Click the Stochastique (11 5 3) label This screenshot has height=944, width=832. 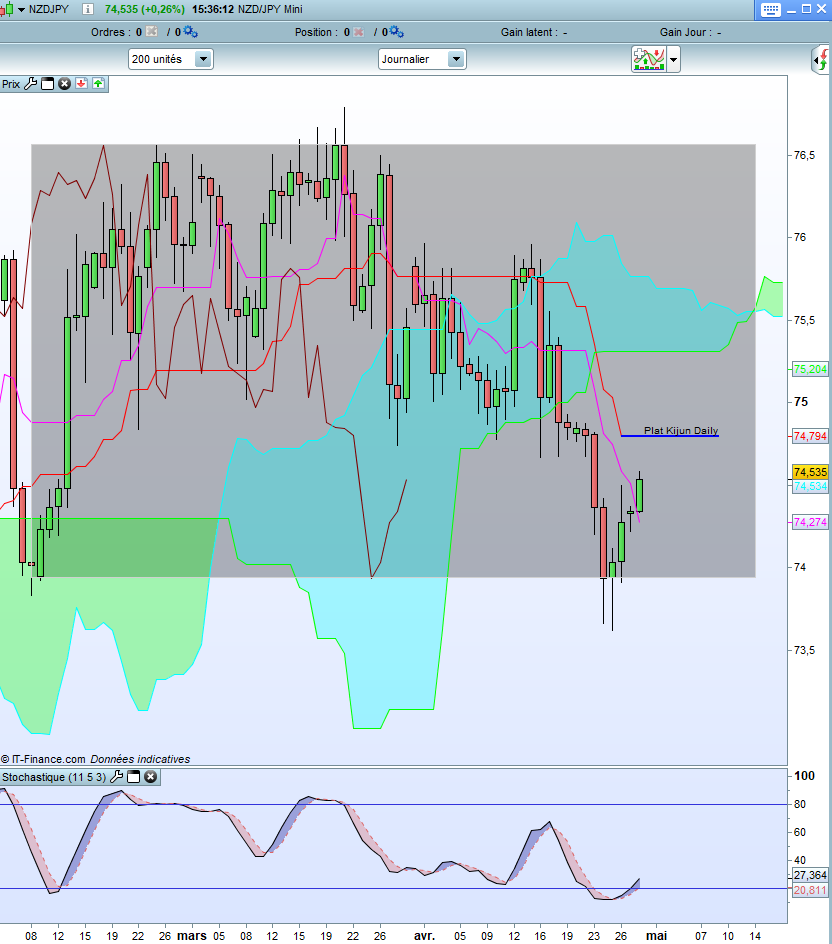click(54, 777)
